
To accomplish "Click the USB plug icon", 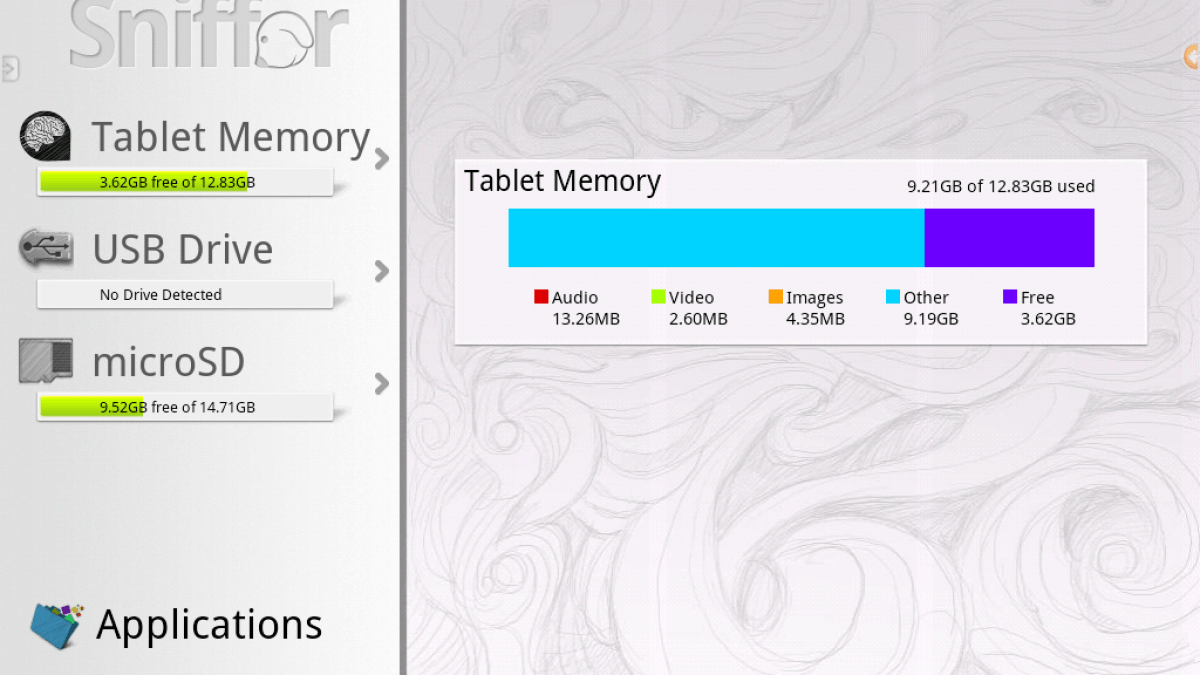I will (x=45, y=248).
